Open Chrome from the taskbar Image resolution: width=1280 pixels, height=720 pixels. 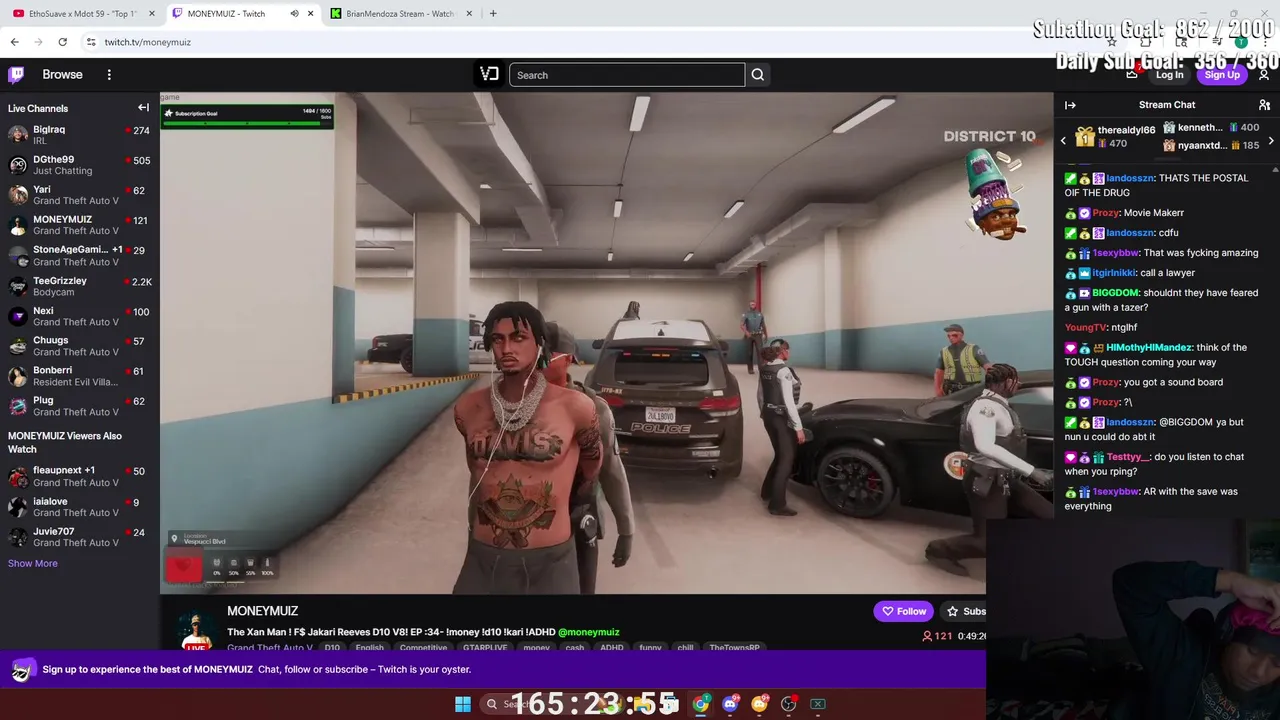[701, 704]
